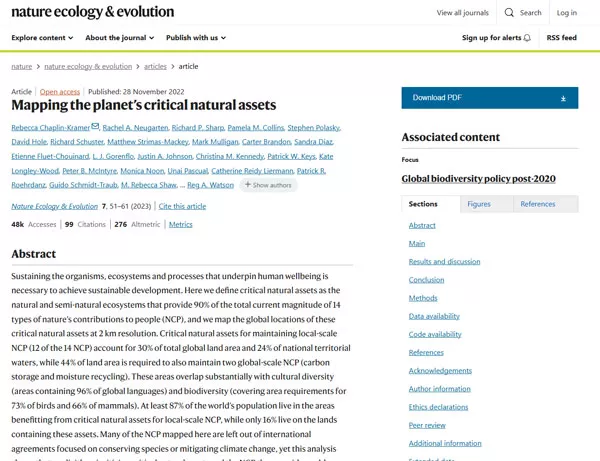Image resolution: width=600 pixels, height=461 pixels.
Task: Click the search magnifier icon
Action: tap(510, 13)
